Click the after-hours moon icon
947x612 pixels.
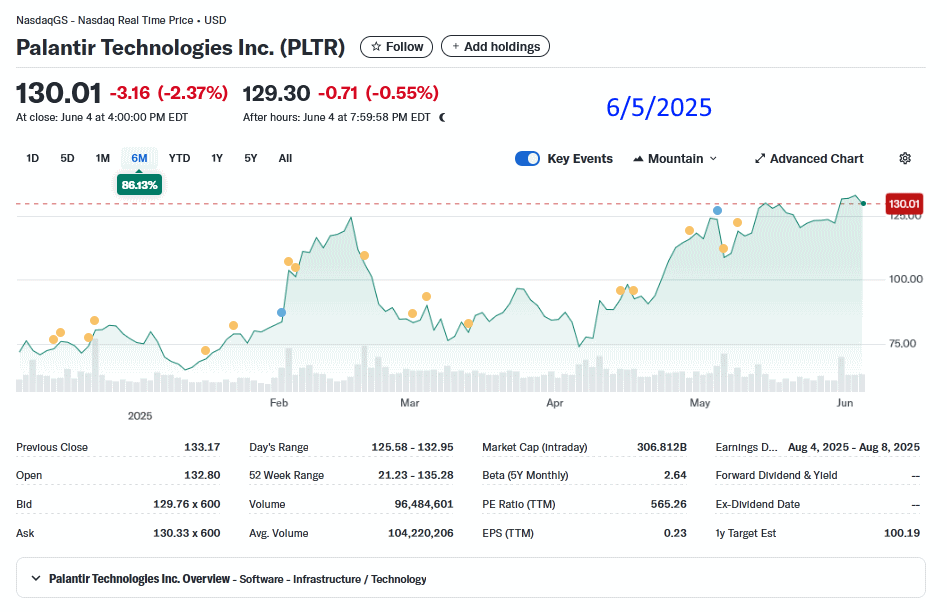pyautogui.click(x=443, y=117)
